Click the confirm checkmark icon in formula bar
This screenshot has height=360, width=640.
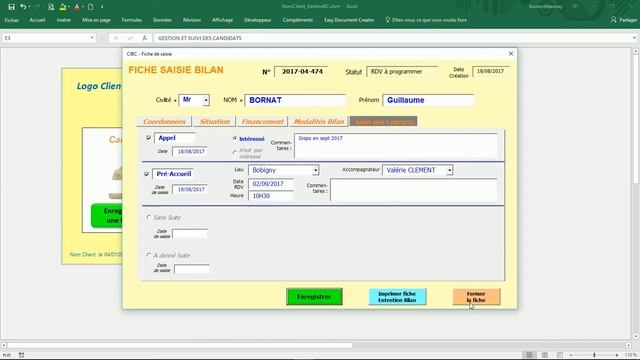coord(130,38)
